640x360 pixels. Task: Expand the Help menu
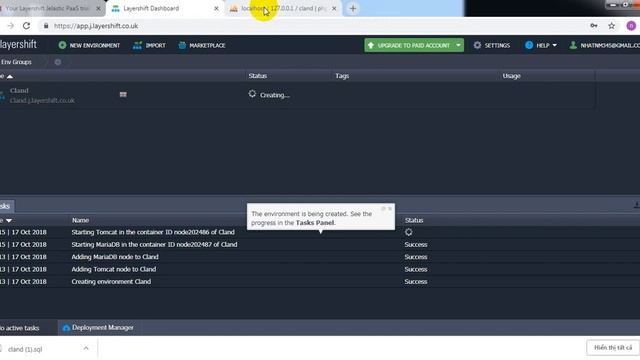(x=541, y=45)
